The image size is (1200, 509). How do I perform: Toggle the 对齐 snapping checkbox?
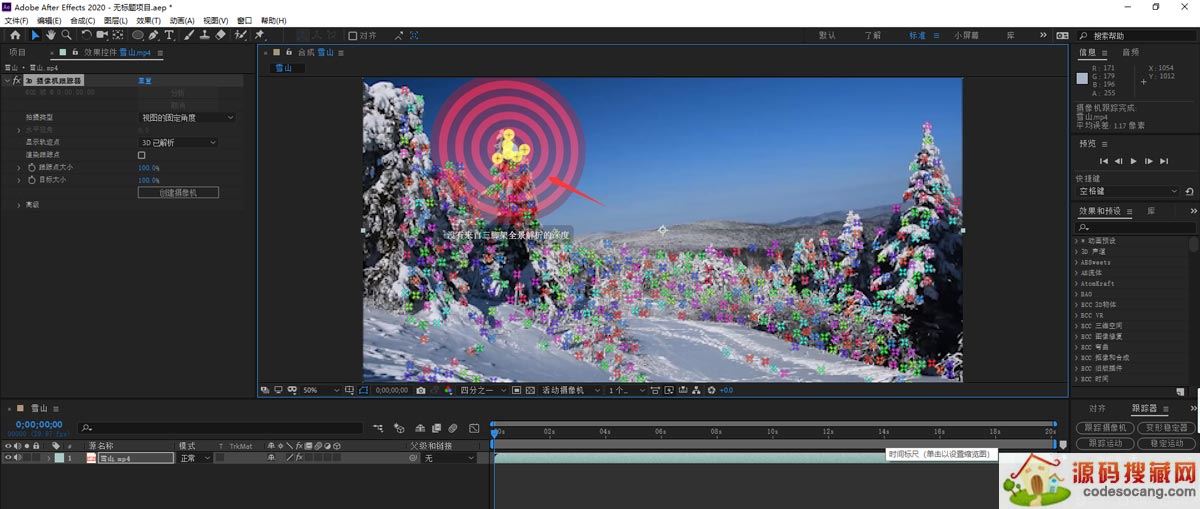[x=352, y=35]
